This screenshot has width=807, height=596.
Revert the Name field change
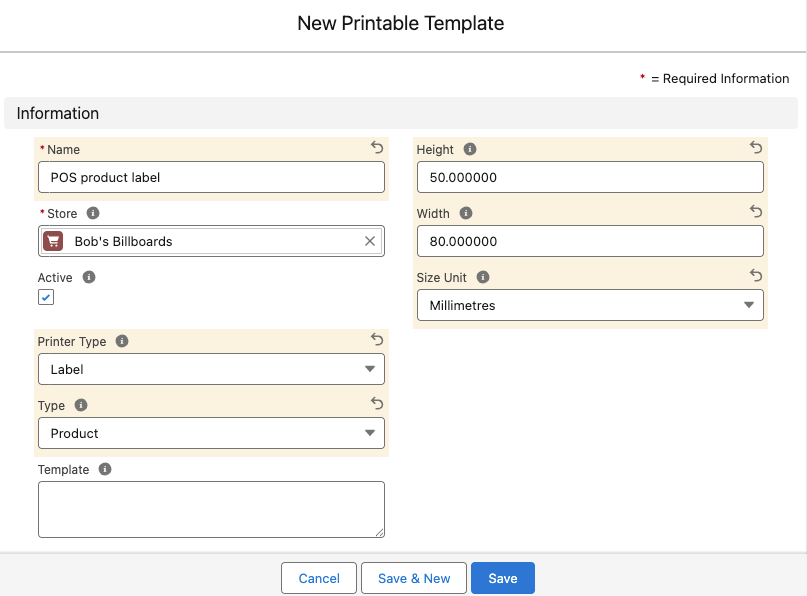coord(377,147)
